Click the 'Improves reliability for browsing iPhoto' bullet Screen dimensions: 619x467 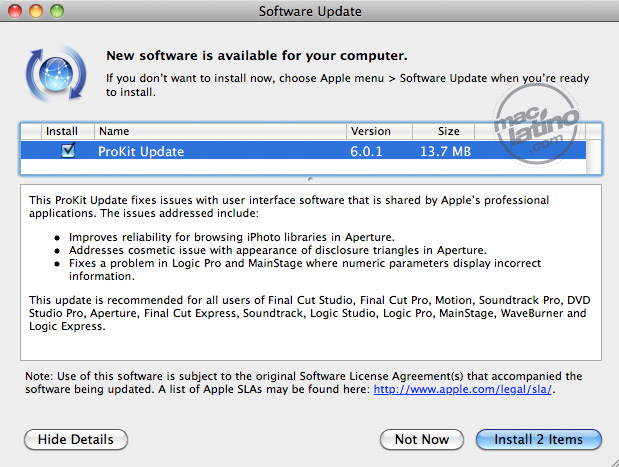point(232,237)
